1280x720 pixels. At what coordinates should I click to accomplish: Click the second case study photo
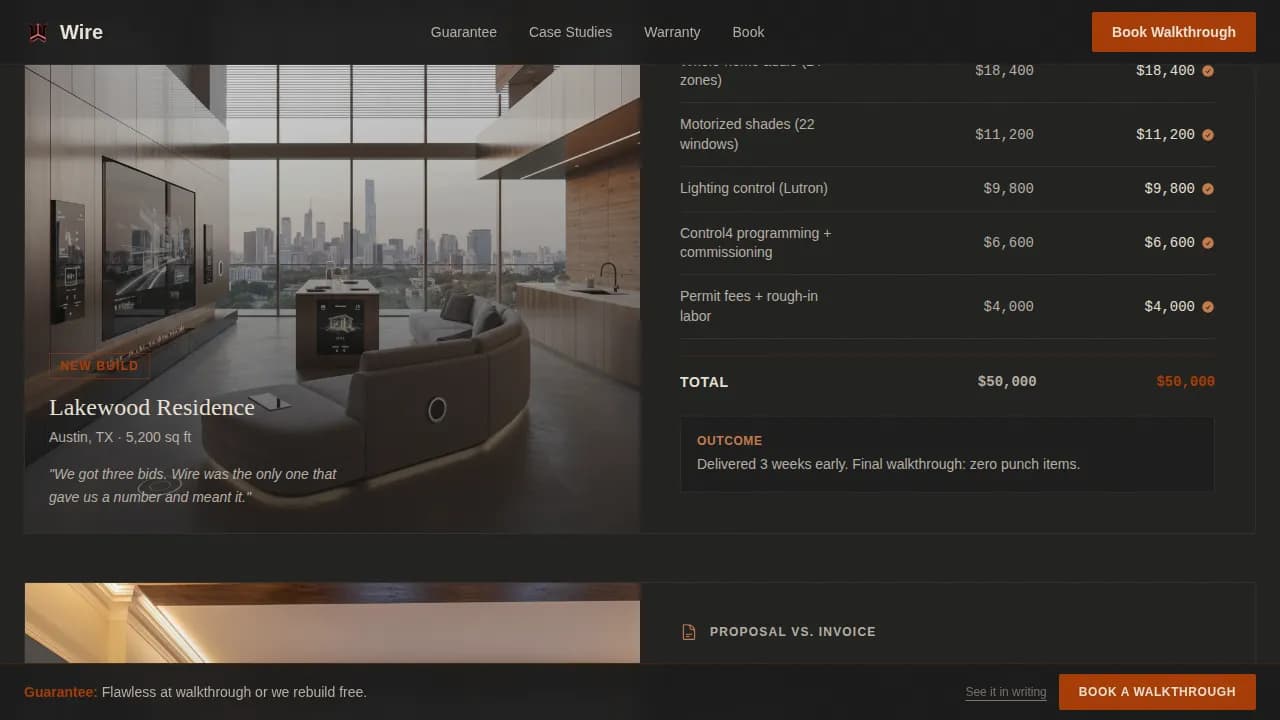click(332, 623)
